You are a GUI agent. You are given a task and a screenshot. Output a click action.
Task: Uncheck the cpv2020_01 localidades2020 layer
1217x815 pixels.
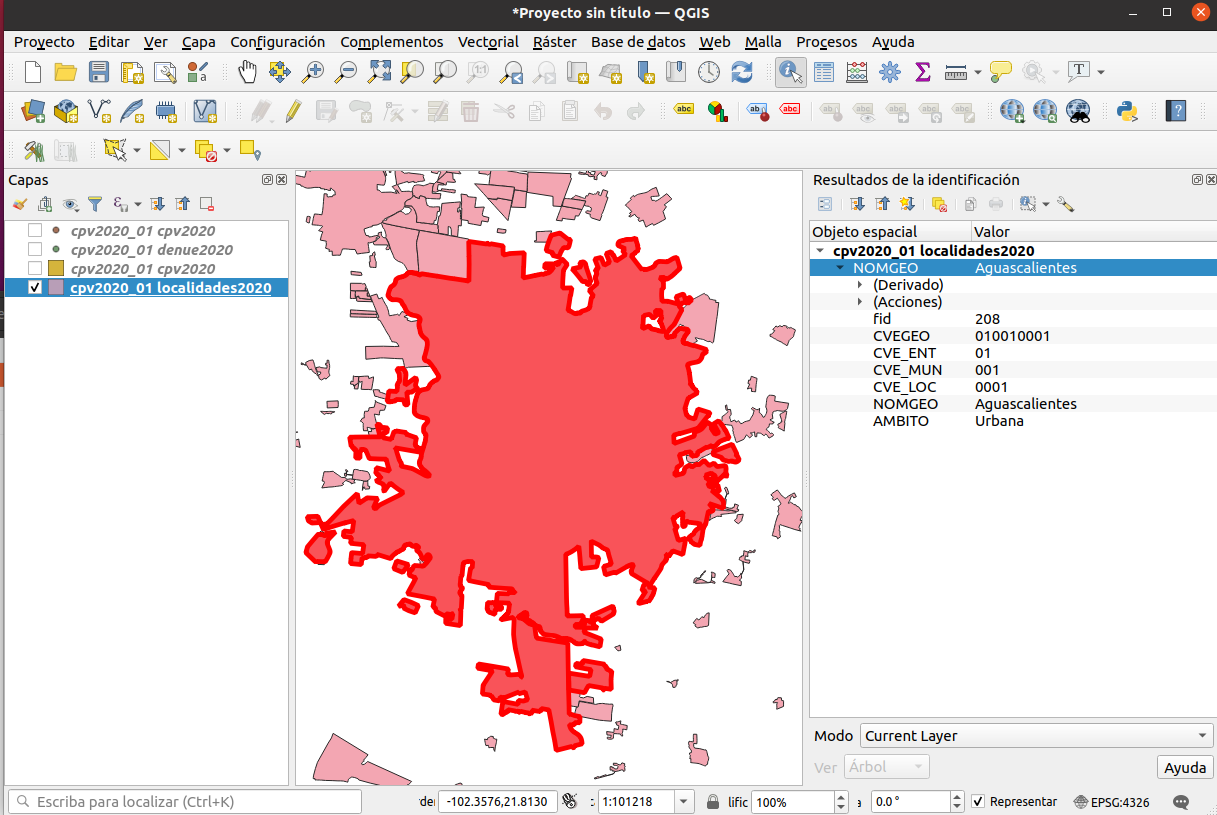[35, 288]
